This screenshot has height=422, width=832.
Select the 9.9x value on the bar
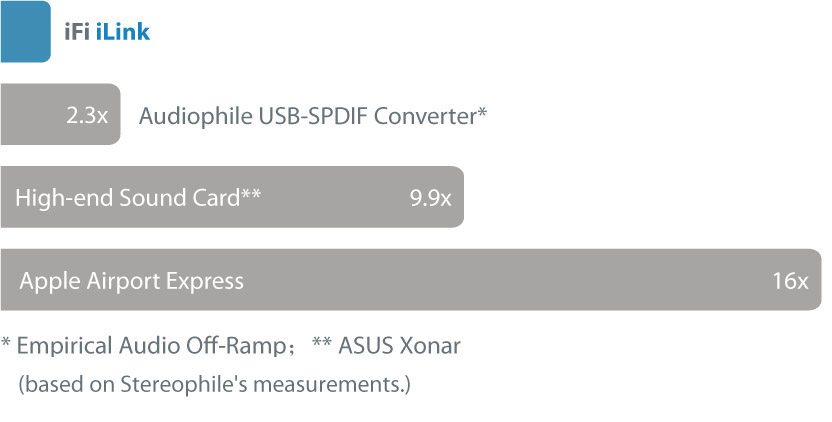coord(430,198)
